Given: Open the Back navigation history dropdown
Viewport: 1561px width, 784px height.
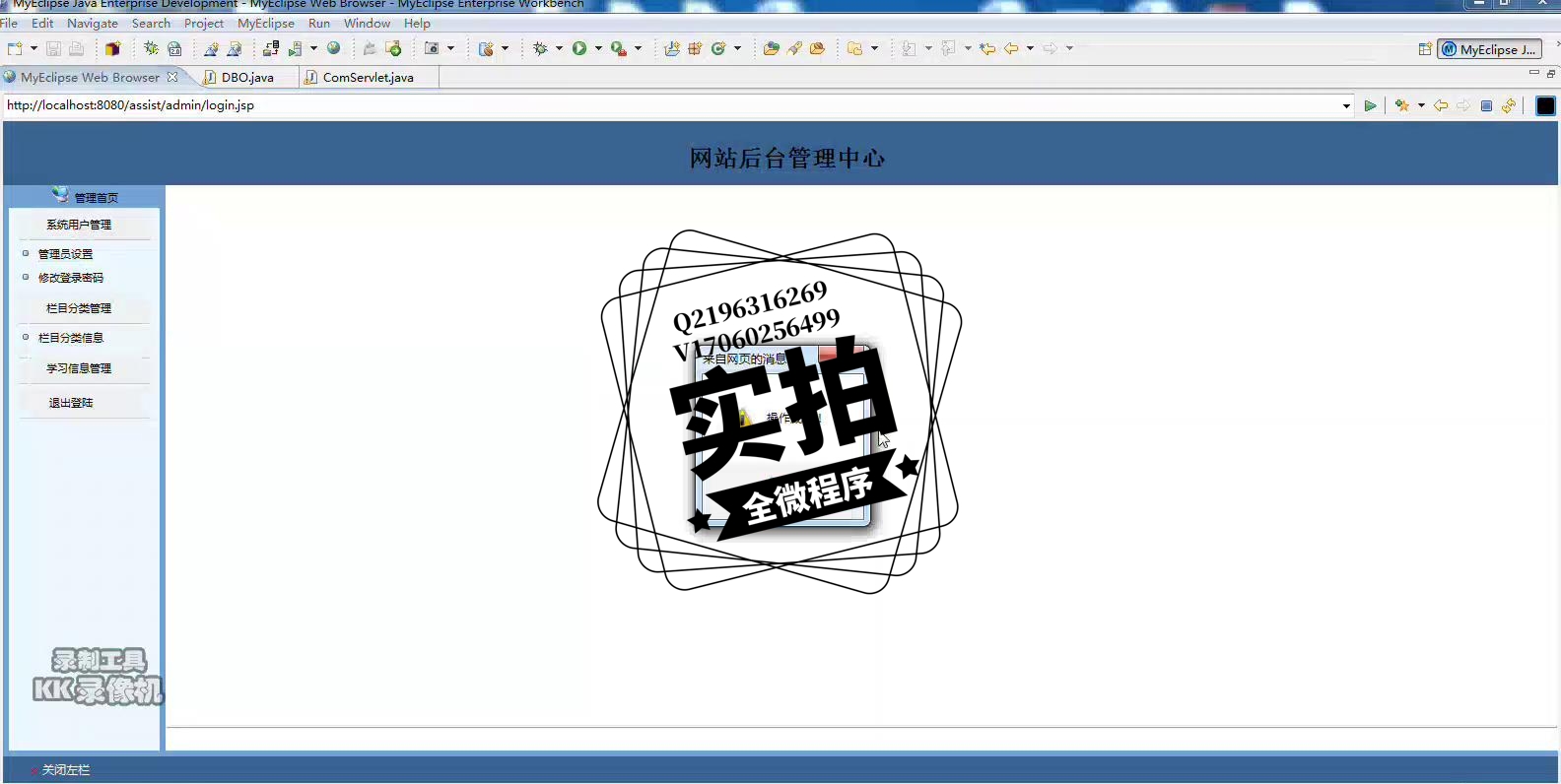Looking at the screenshot, I should click(x=1030, y=48).
